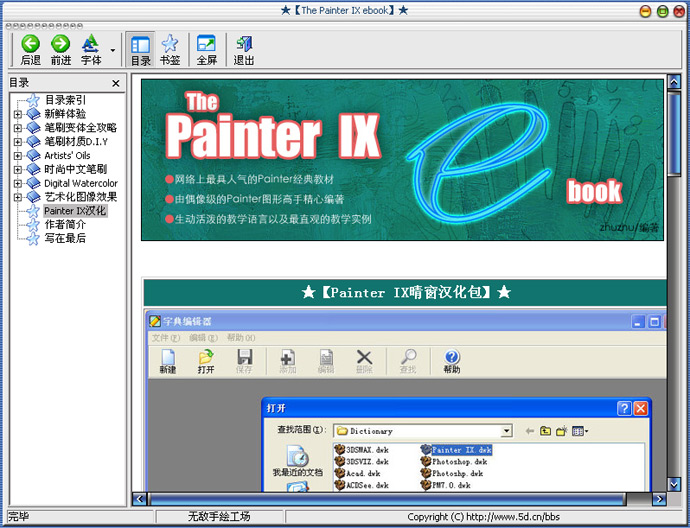Image resolution: width=690 pixels, height=528 pixels.
Task: Click 新建 in the 字典编辑器 toolbar
Action: (x=168, y=362)
